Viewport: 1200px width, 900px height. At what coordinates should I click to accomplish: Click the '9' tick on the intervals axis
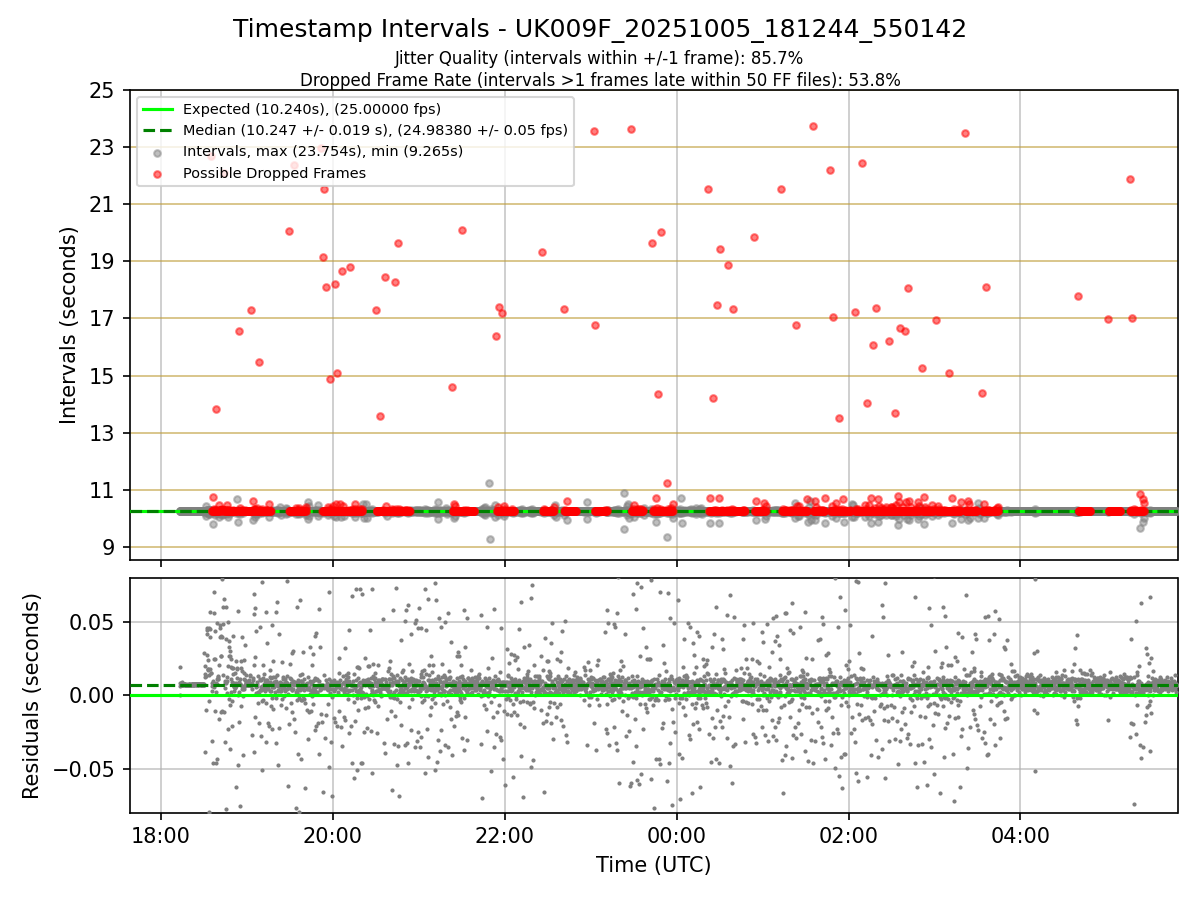(109, 547)
